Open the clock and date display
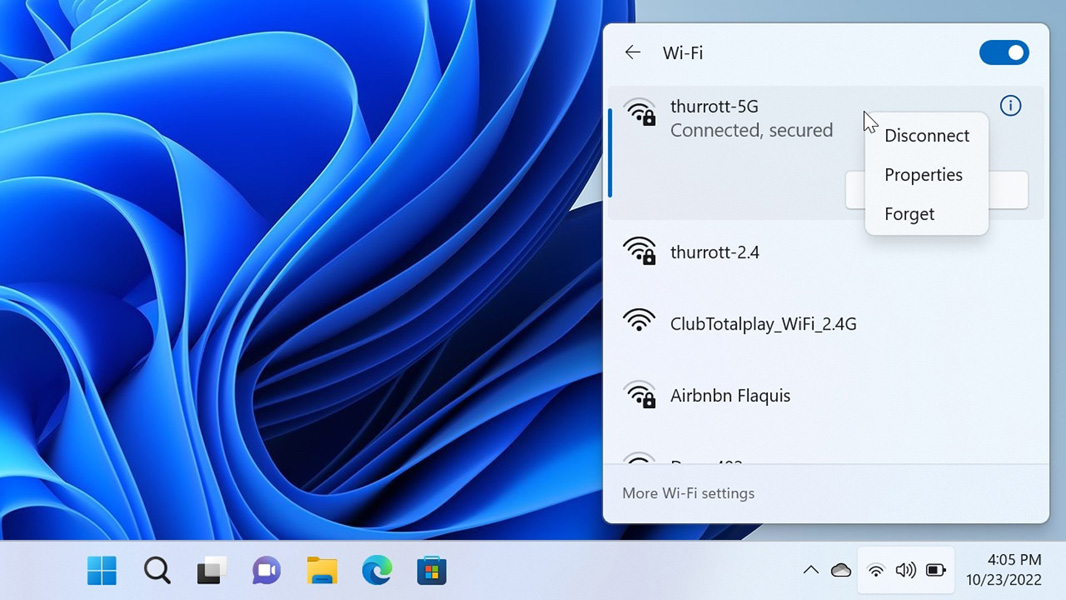1066x600 pixels. (x=1003, y=570)
